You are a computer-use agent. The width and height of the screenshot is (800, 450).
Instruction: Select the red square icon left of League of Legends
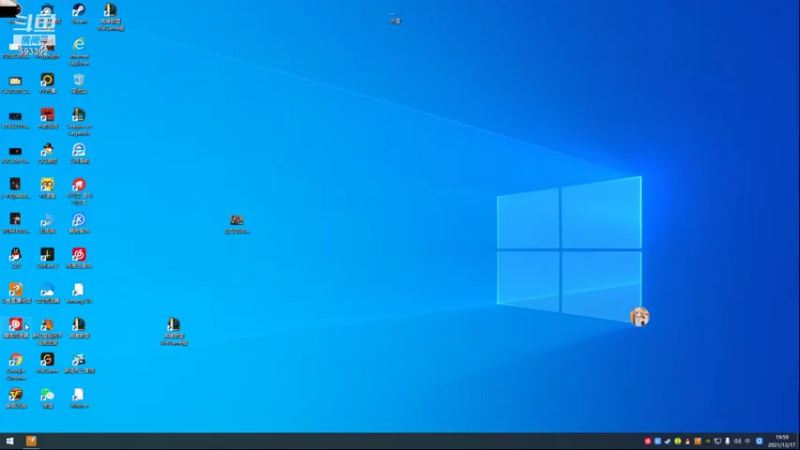47,118
